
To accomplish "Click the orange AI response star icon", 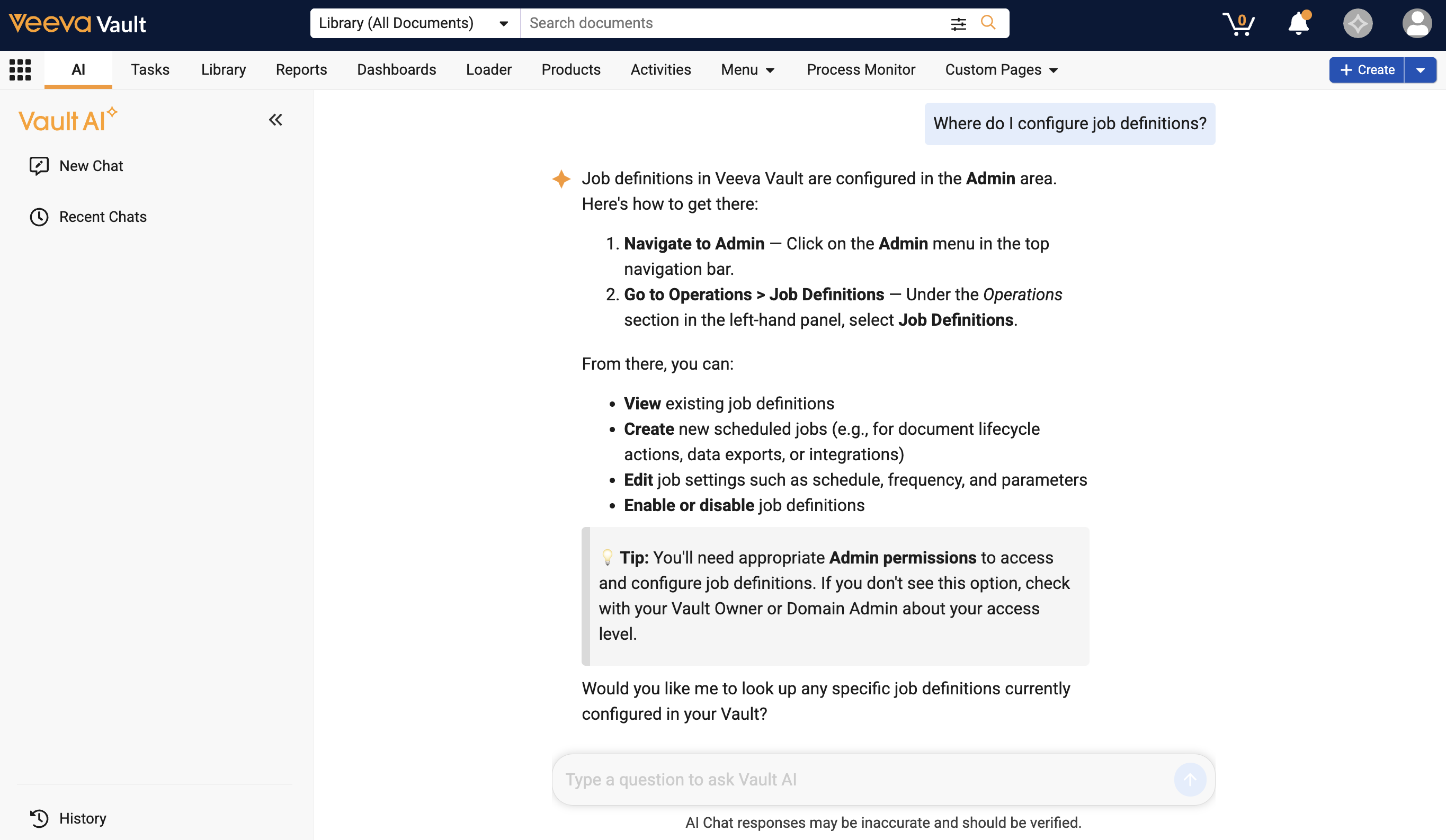I will tap(561, 178).
